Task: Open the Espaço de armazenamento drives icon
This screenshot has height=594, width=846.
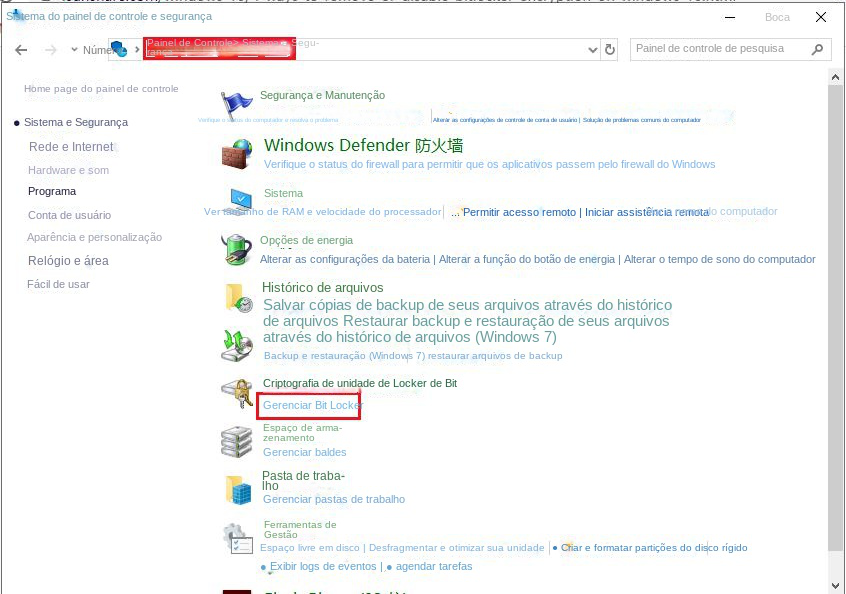Action: click(x=237, y=440)
